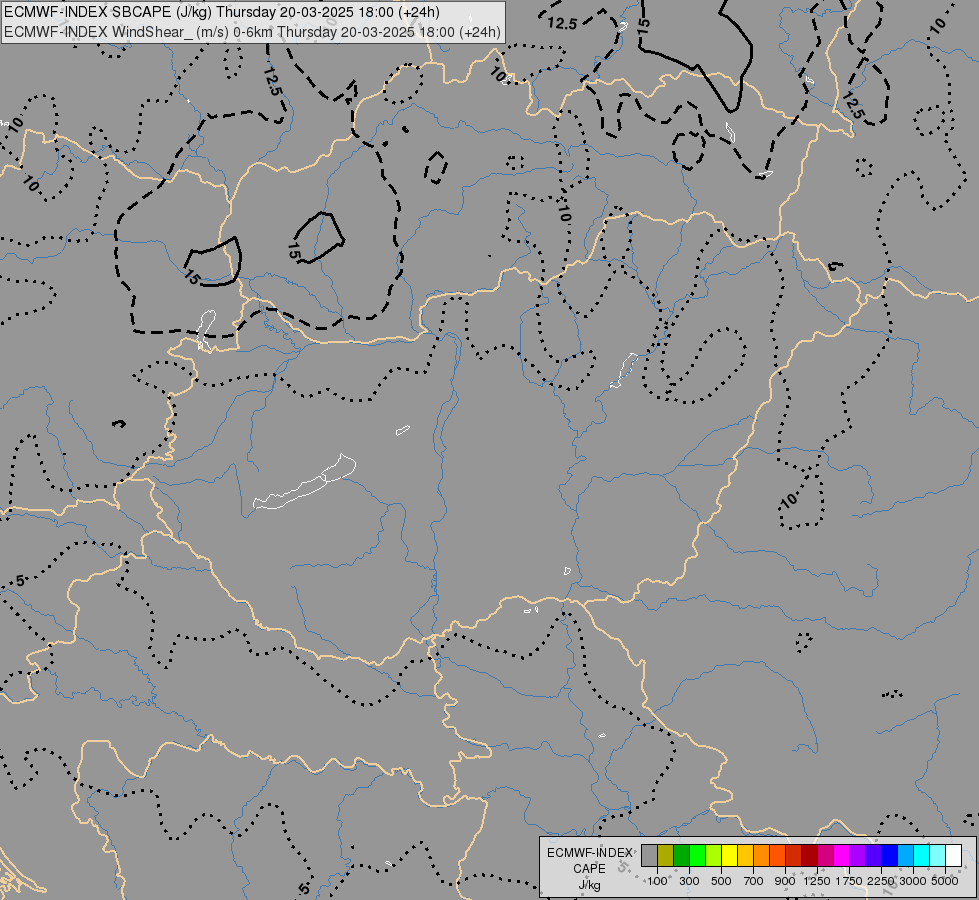The height and width of the screenshot is (900, 979).
Task: Click the legend value '500'
Action: pos(721,881)
